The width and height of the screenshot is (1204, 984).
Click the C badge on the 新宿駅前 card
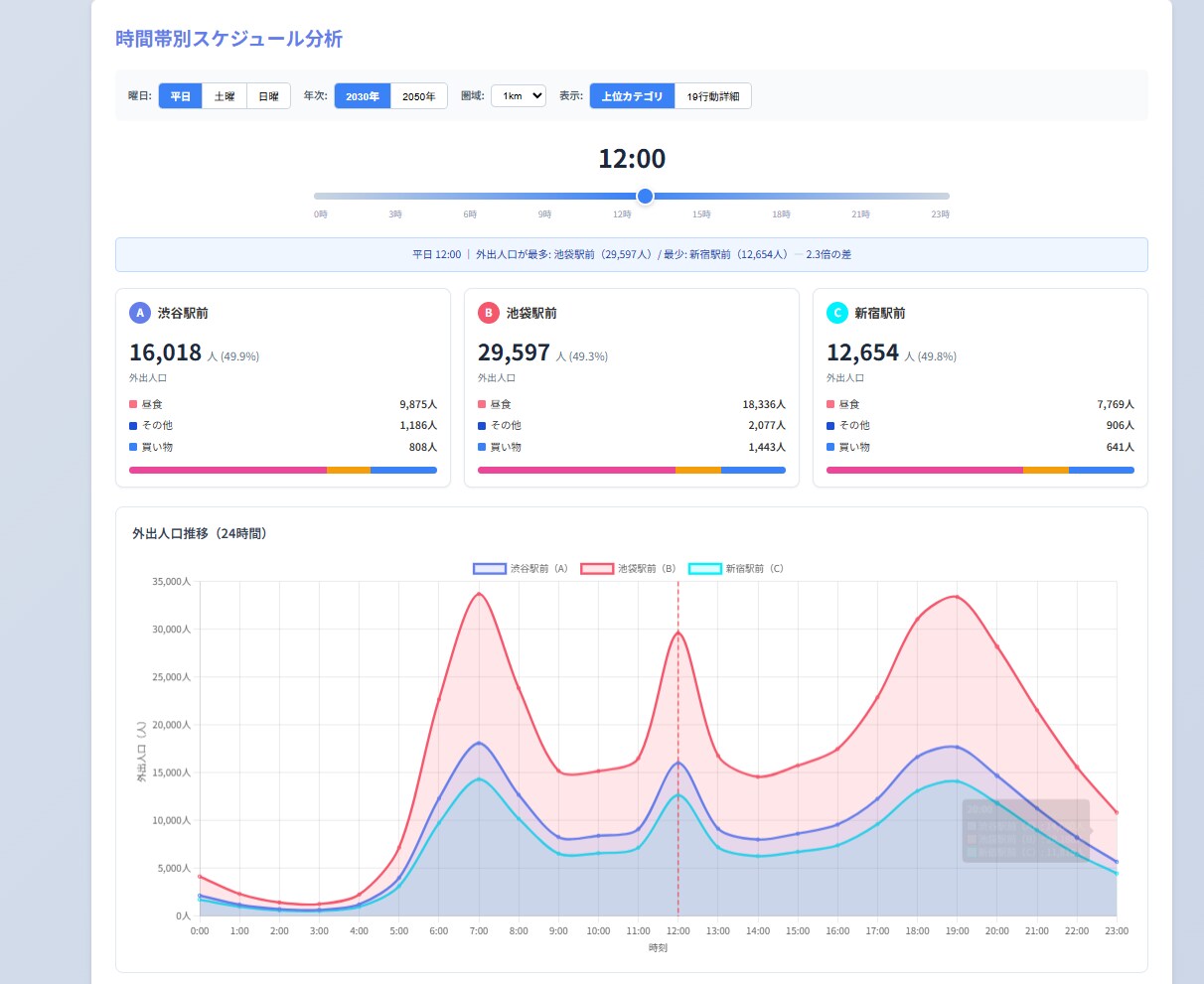[837, 313]
